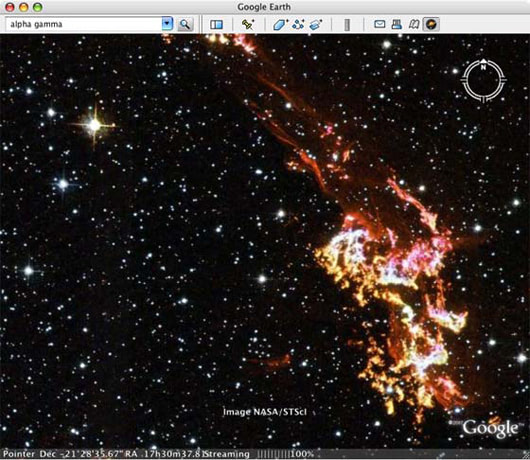Click the RA 17h30m coordinate readout
Image resolution: width=530 pixels, height=460 pixels.
coord(166,454)
